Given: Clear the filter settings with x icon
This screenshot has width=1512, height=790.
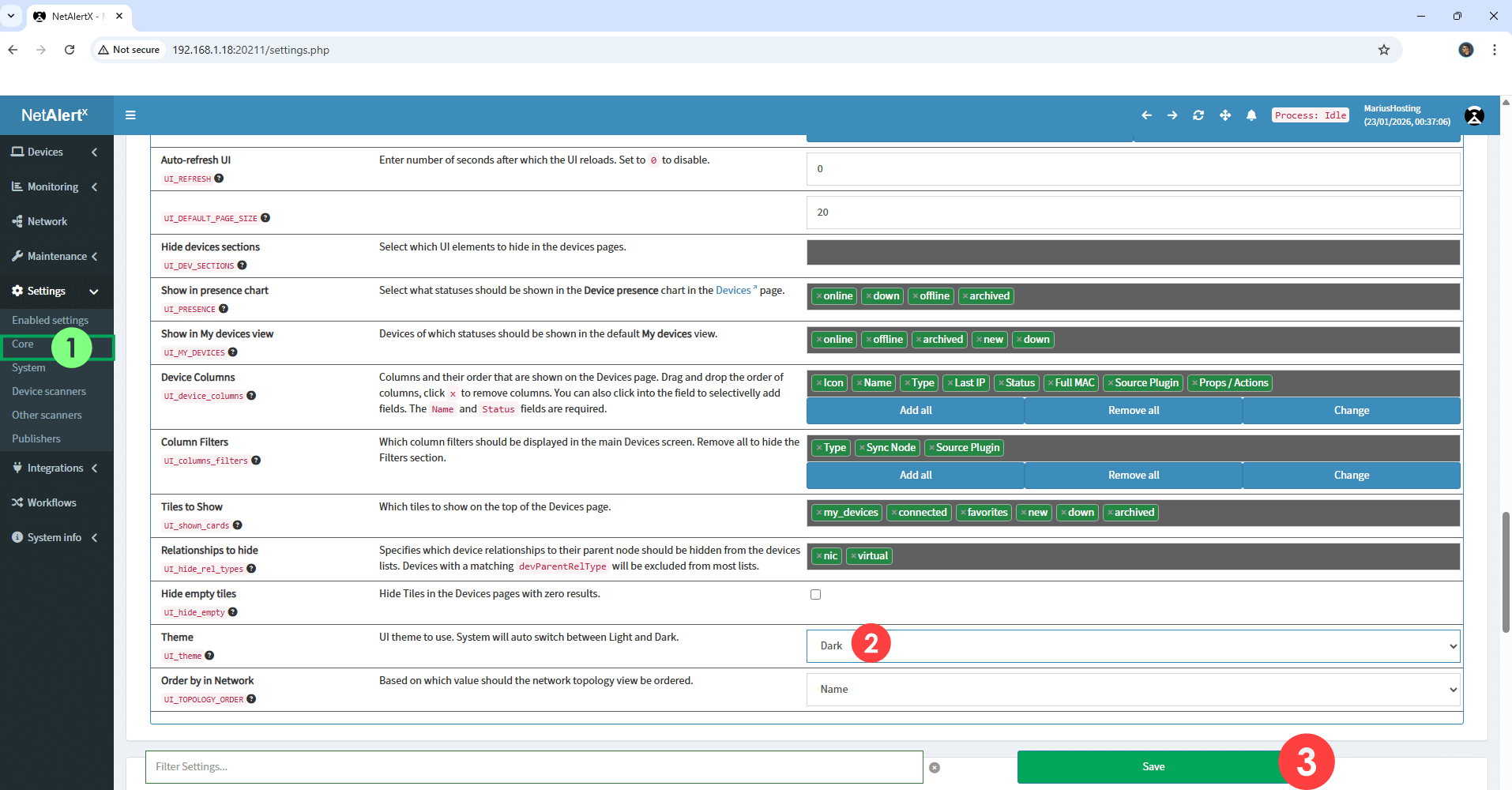Looking at the screenshot, I should 935,767.
